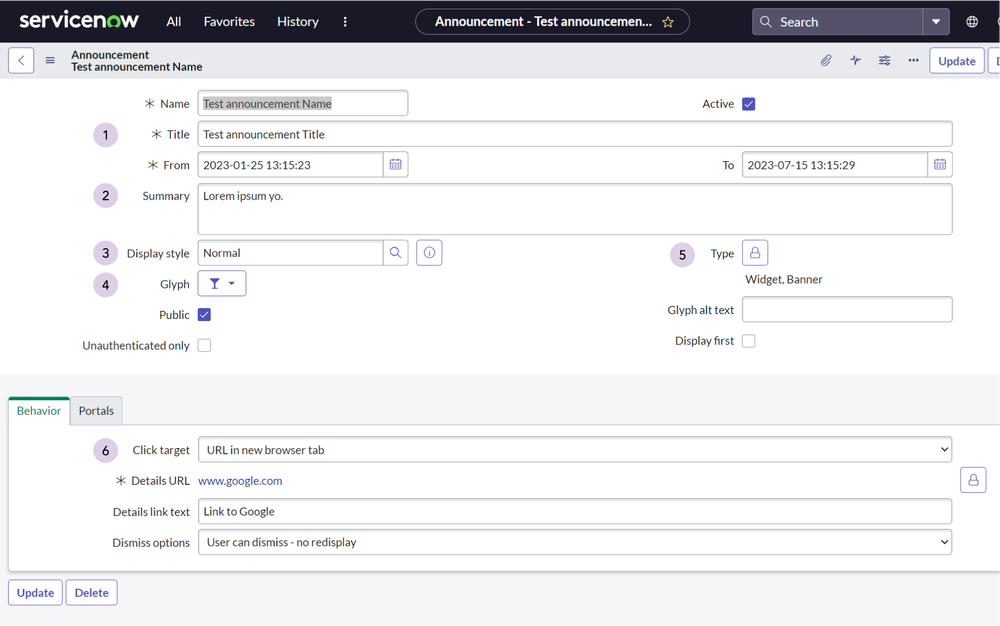Switch to the Portals tab
The image size is (1000, 626).
(x=96, y=411)
